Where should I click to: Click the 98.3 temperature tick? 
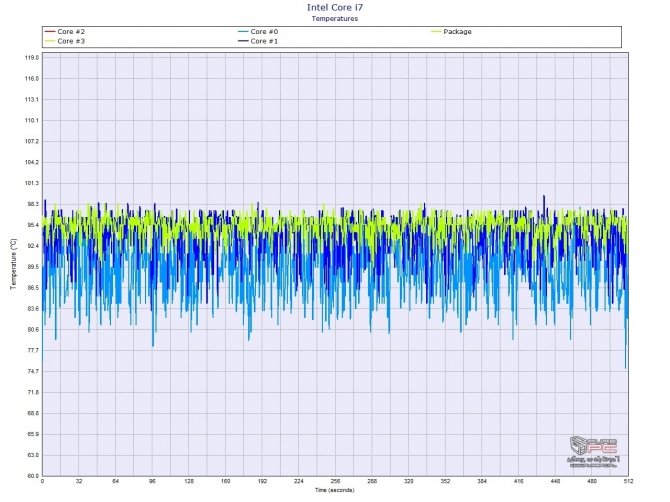(33, 204)
